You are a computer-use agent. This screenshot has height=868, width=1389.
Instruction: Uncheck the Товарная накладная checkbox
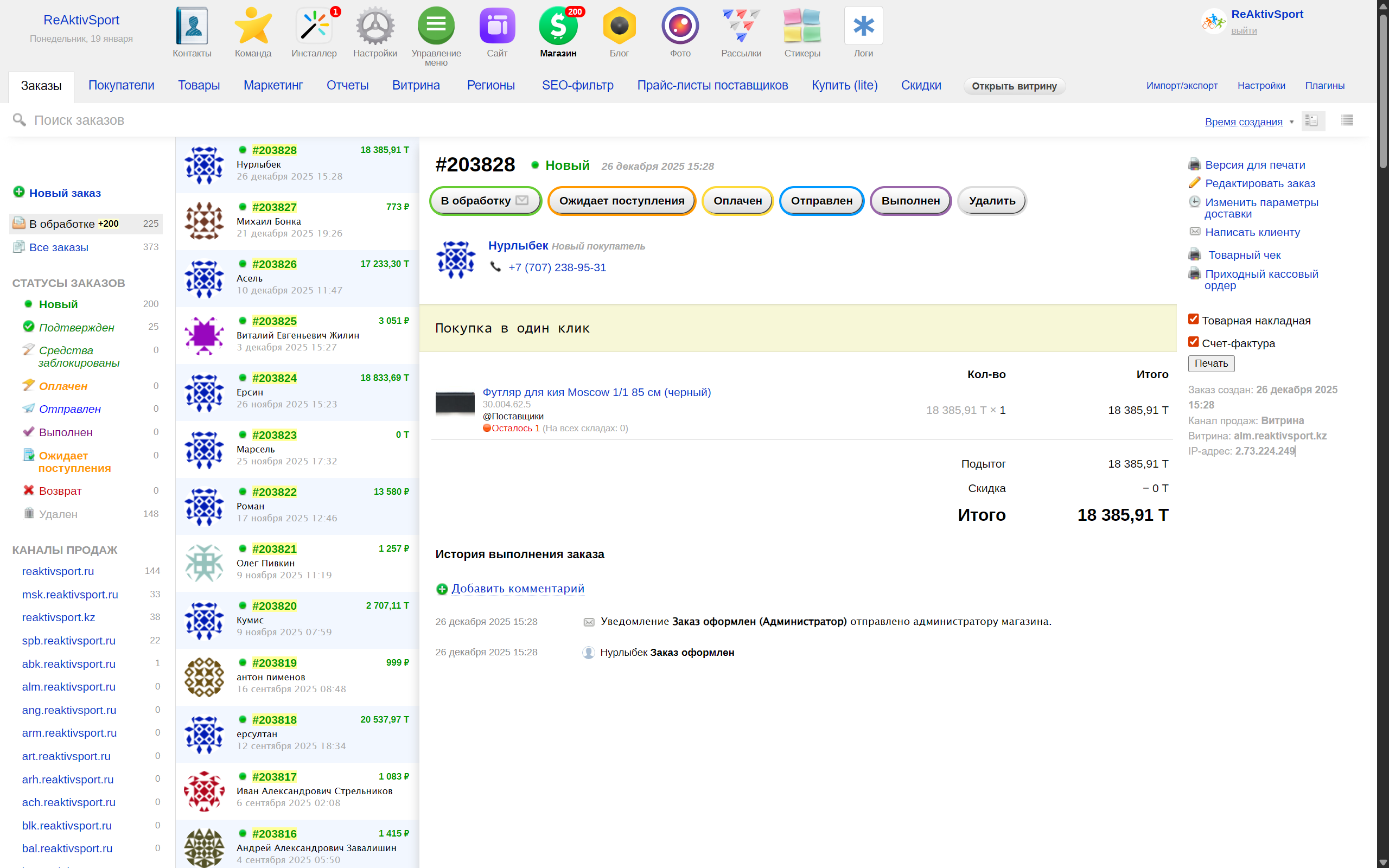(x=1193, y=319)
